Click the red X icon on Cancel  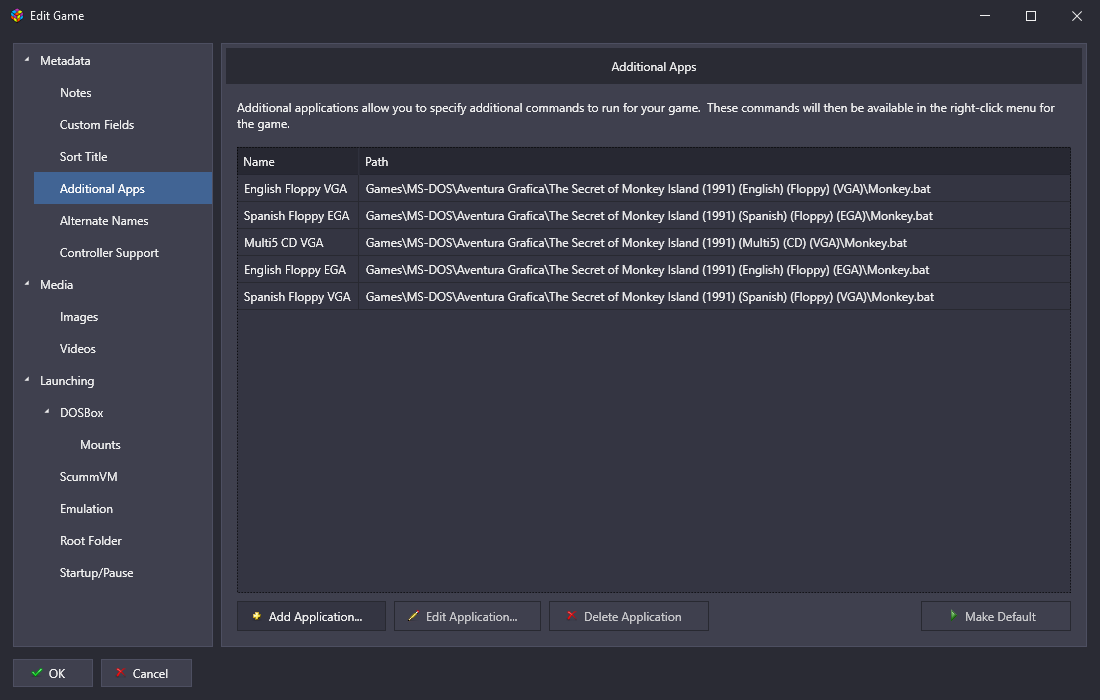pyautogui.click(x=120, y=673)
